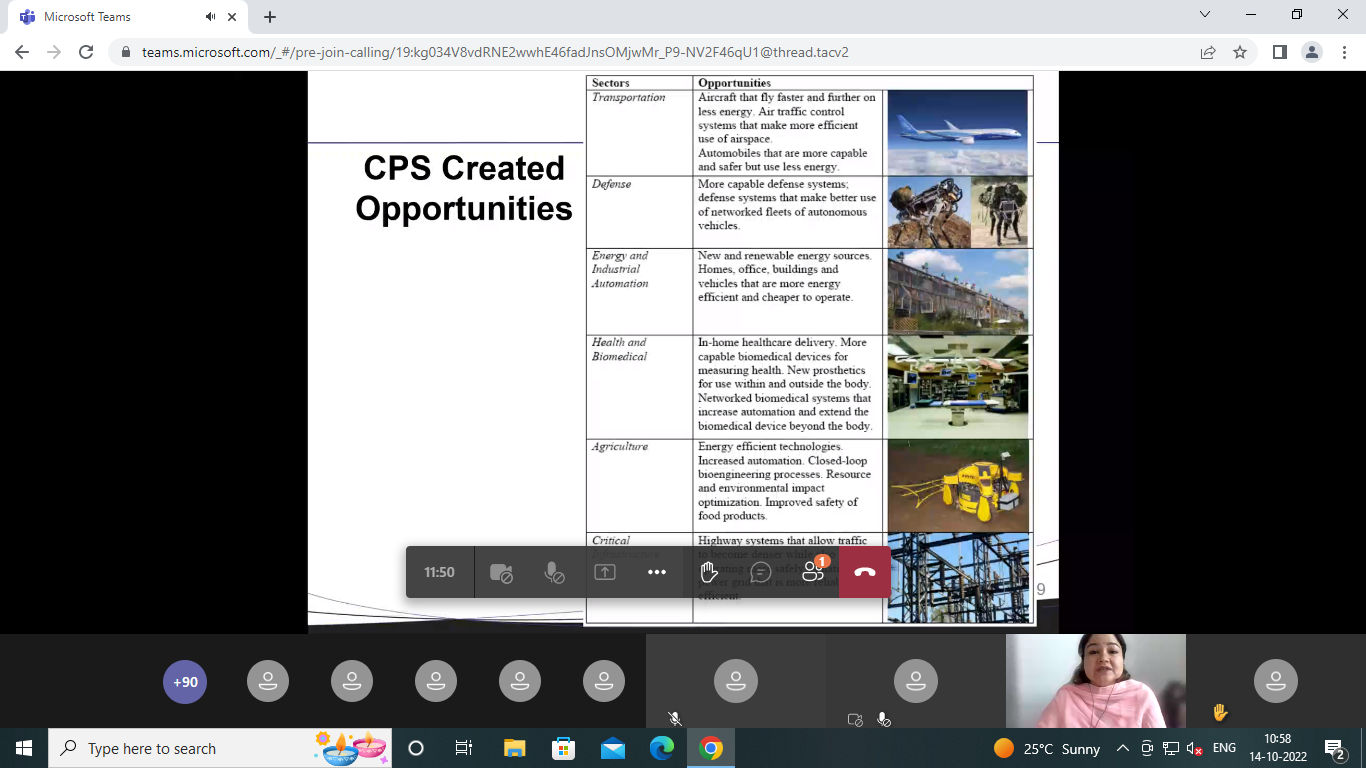Open the Chrome three-dot menu
This screenshot has height=768, width=1366.
click(x=1344, y=52)
